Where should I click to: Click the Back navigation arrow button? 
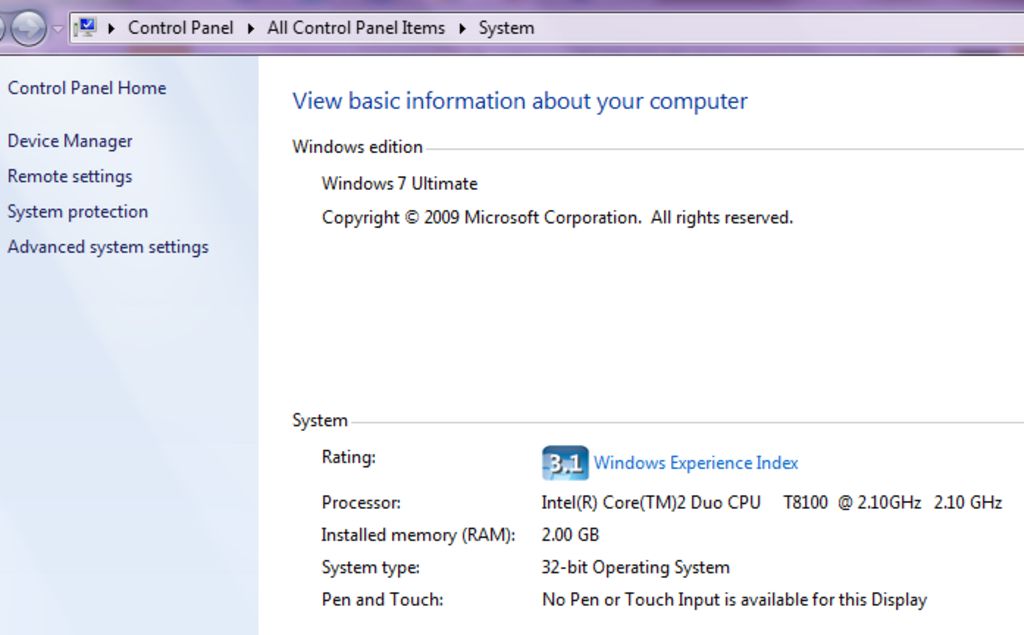[3, 28]
